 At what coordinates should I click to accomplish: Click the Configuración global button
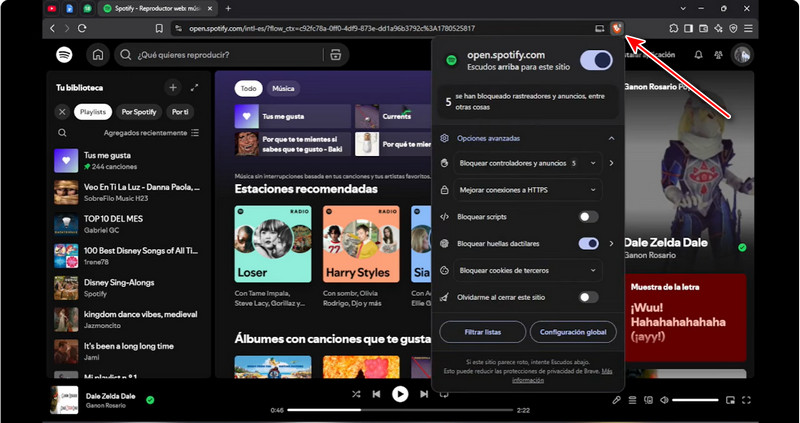tap(573, 332)
